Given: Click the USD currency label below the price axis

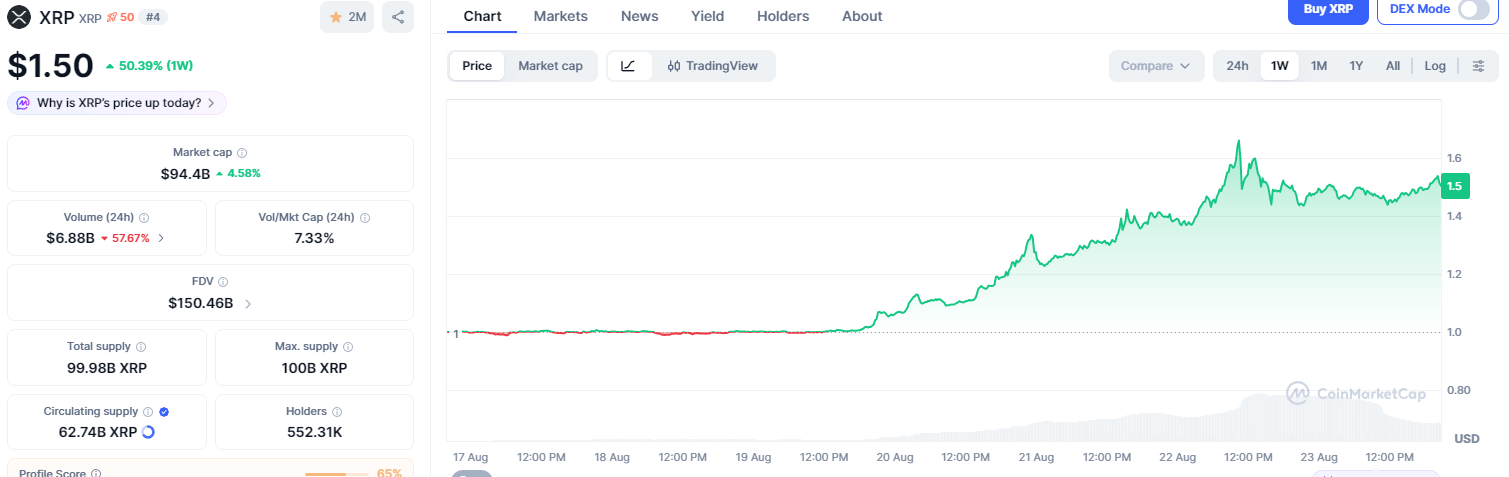Looking at the screenshot, I should point(1467,439).
